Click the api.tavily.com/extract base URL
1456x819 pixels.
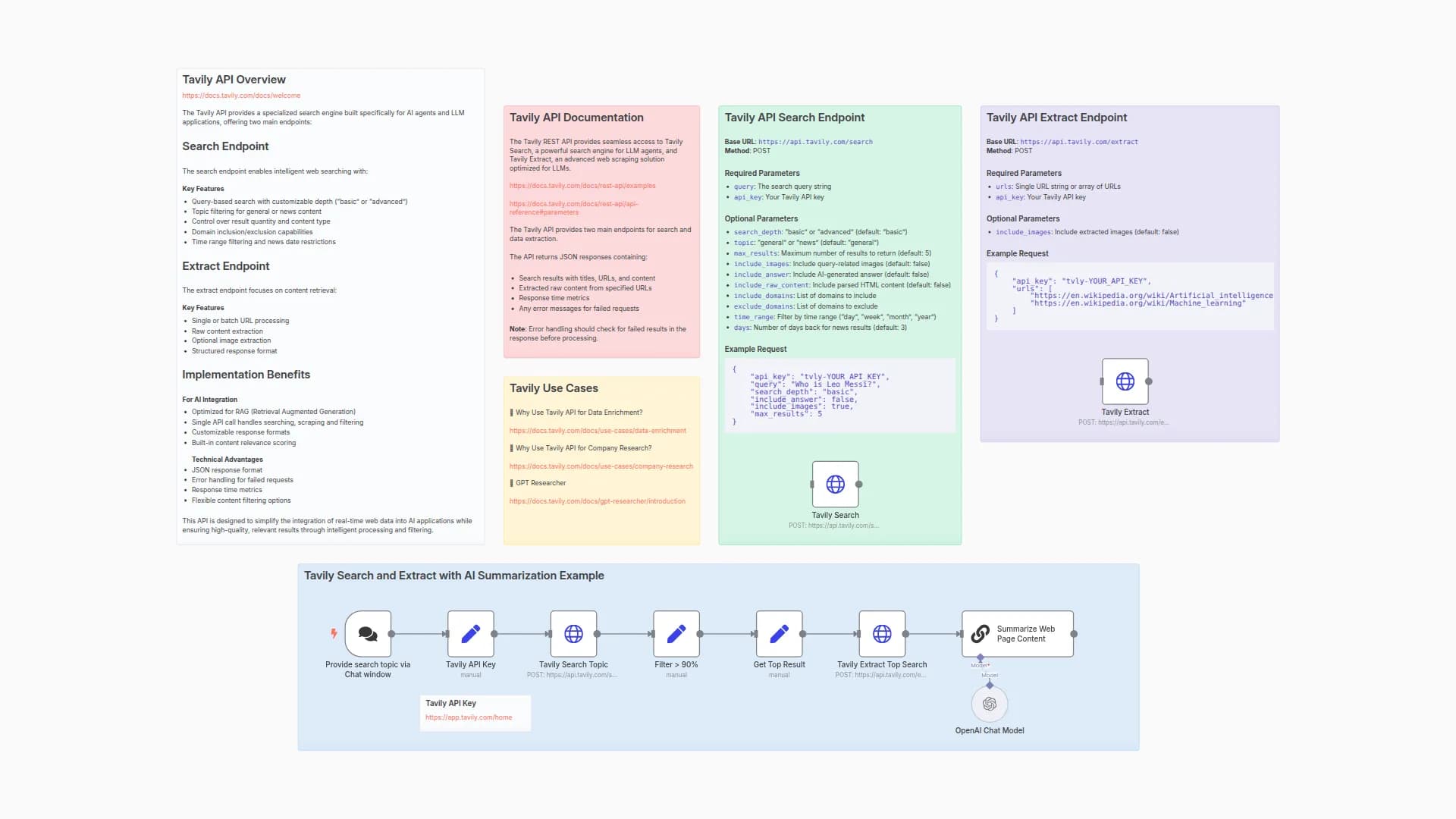pos(1079,142)
